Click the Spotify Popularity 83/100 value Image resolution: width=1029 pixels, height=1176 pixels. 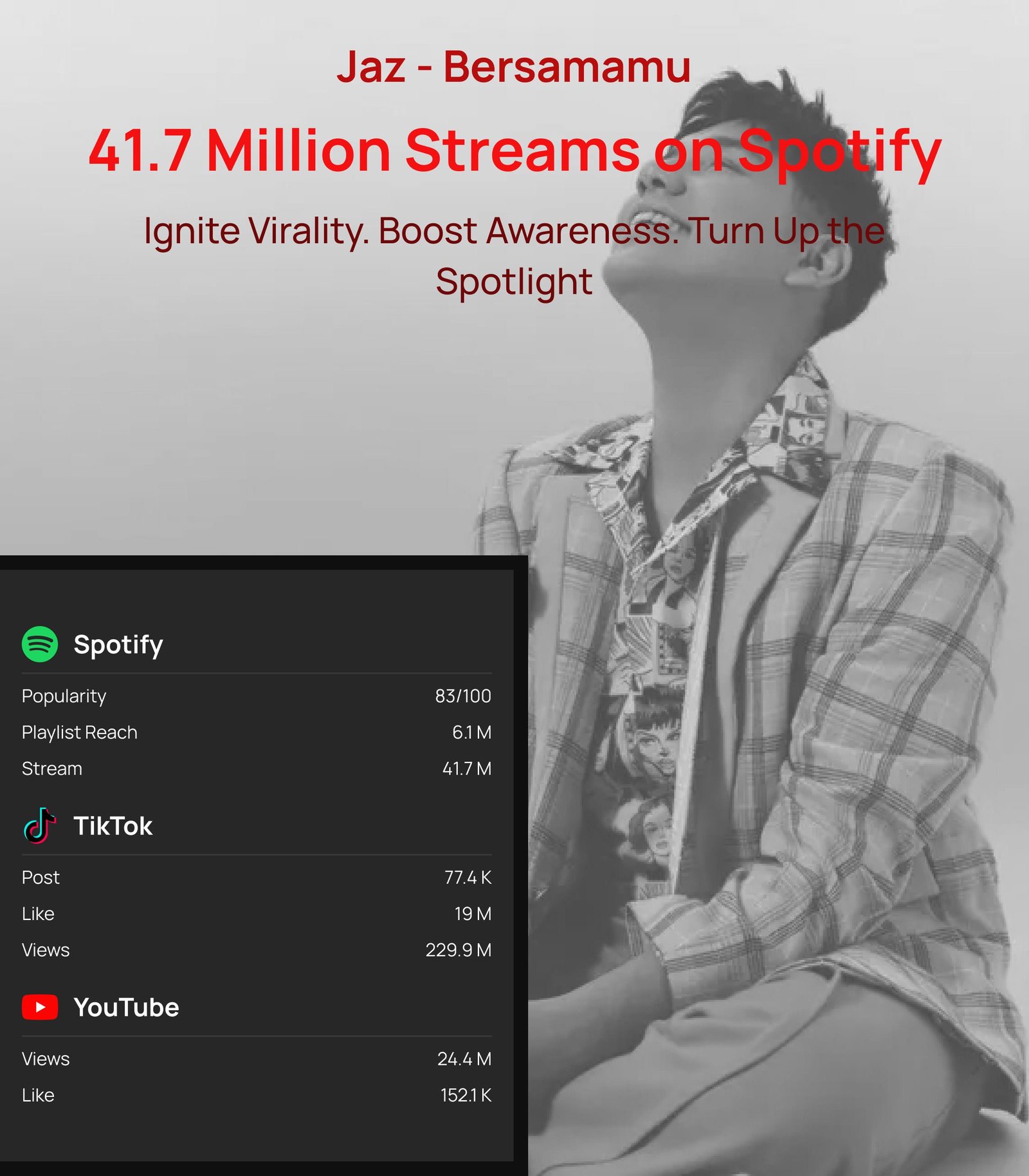click(x=463, y=696)
